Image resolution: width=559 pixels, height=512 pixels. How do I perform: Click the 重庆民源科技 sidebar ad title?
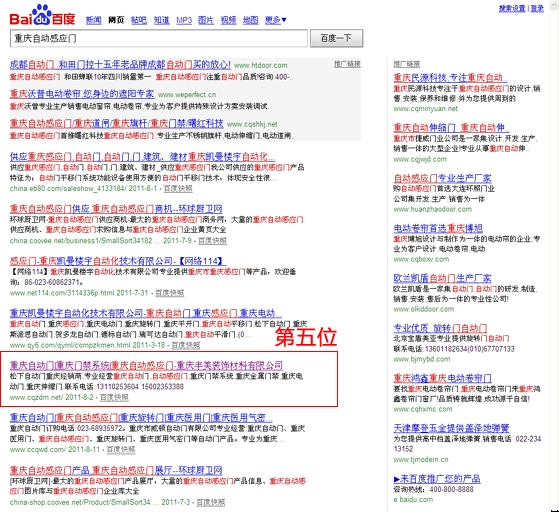450,78
